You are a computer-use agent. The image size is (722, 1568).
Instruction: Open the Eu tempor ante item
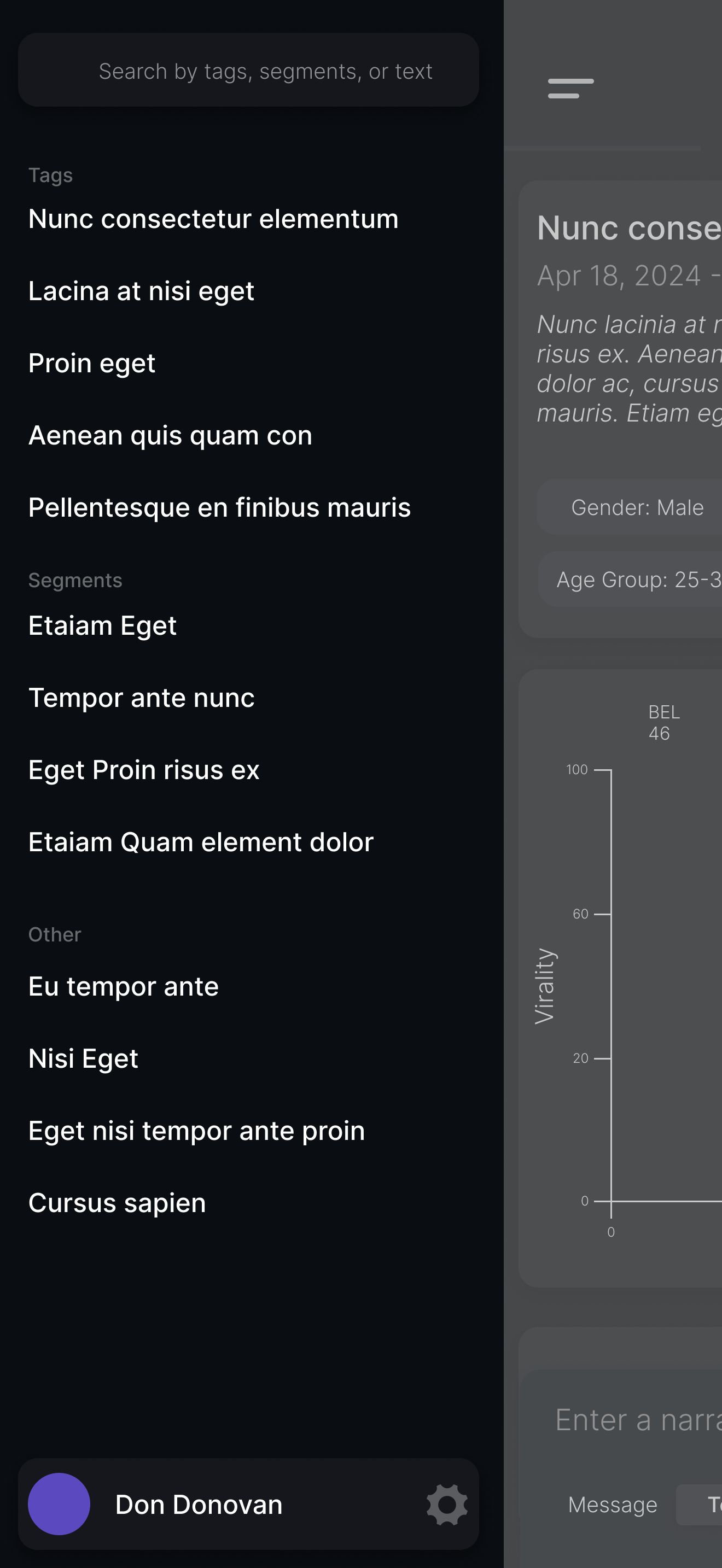pos(124,987)
